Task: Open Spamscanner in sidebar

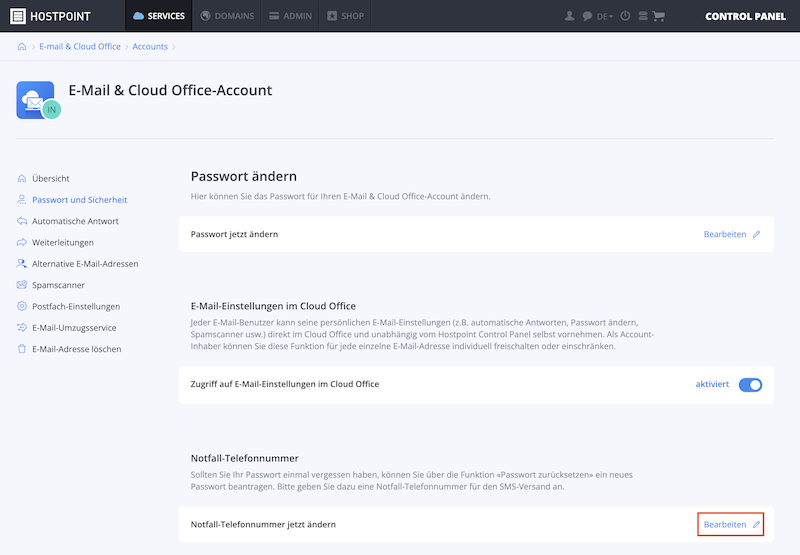Action: point(58,285)
